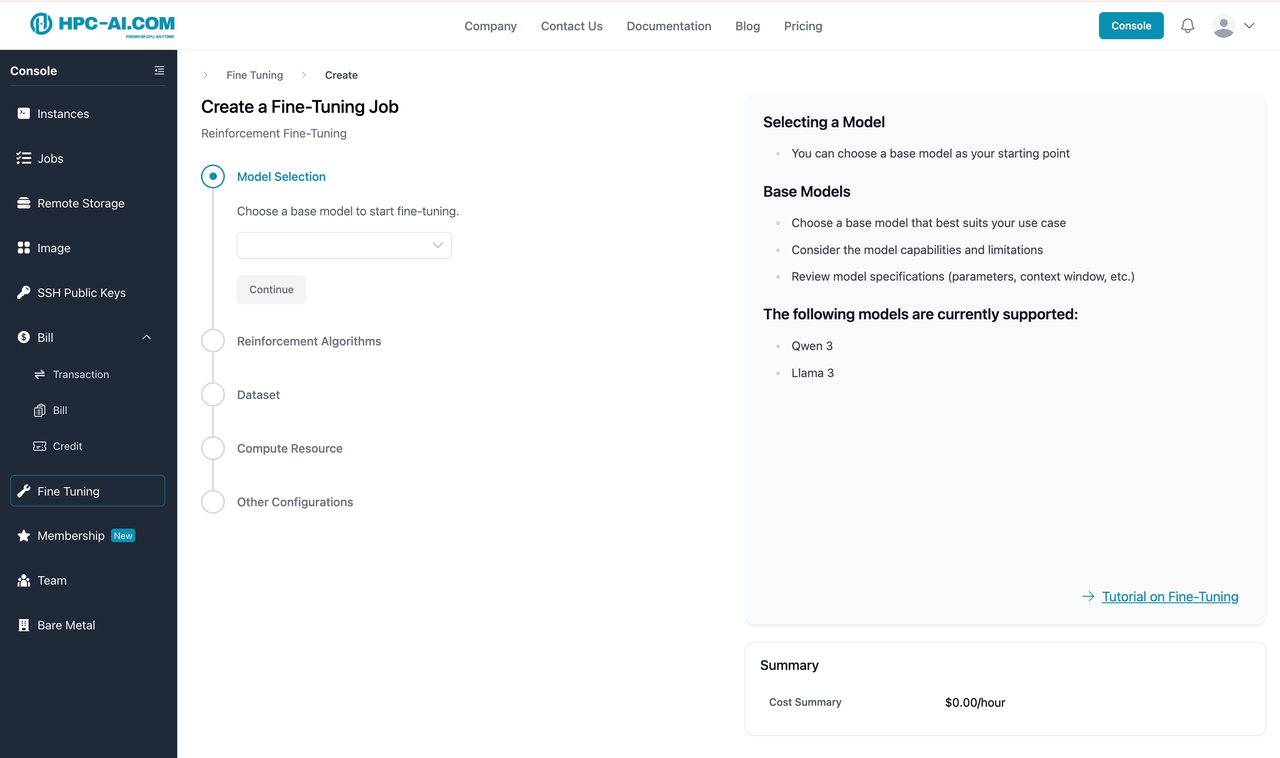The width and height of the screenshot is (1280, 758).
Task: Click the Transaction arrows icon
Action: coord(40,374)
